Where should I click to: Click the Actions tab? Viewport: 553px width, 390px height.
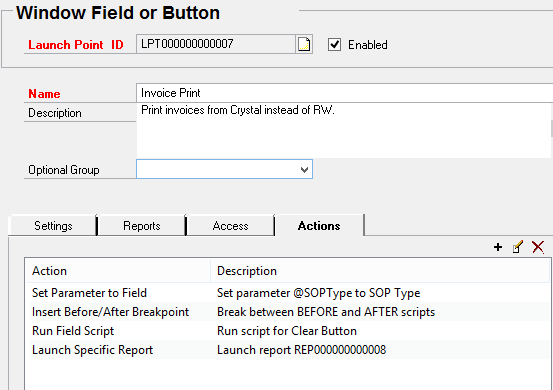(319, 225)
